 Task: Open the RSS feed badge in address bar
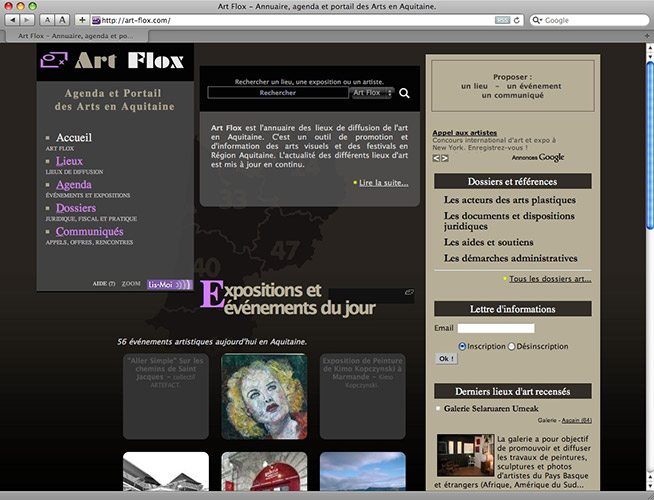[502, 20]
